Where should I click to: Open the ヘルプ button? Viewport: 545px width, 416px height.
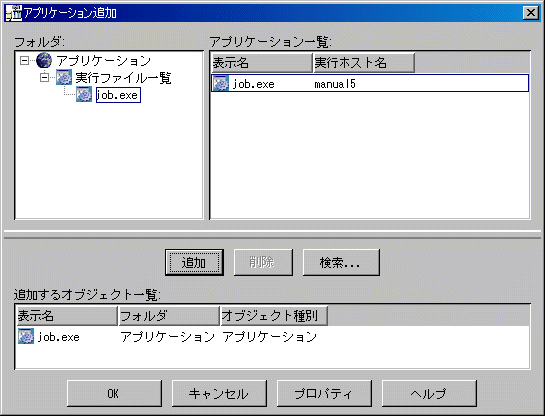click(x=429, y=393)
